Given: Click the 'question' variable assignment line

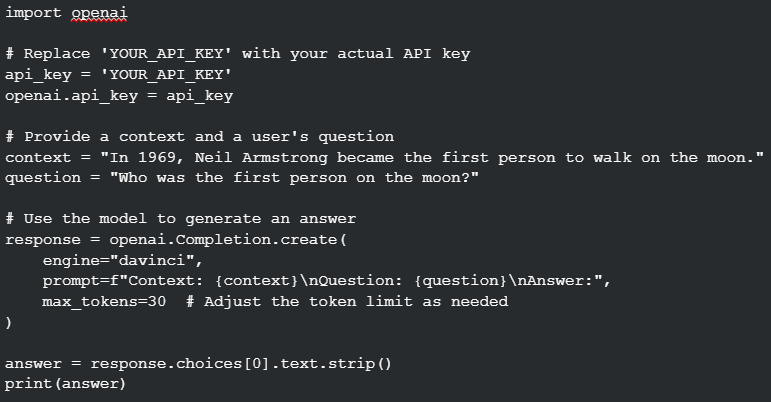Looking at the screenshot, I should pyautogui.click(x=242, y=178).
